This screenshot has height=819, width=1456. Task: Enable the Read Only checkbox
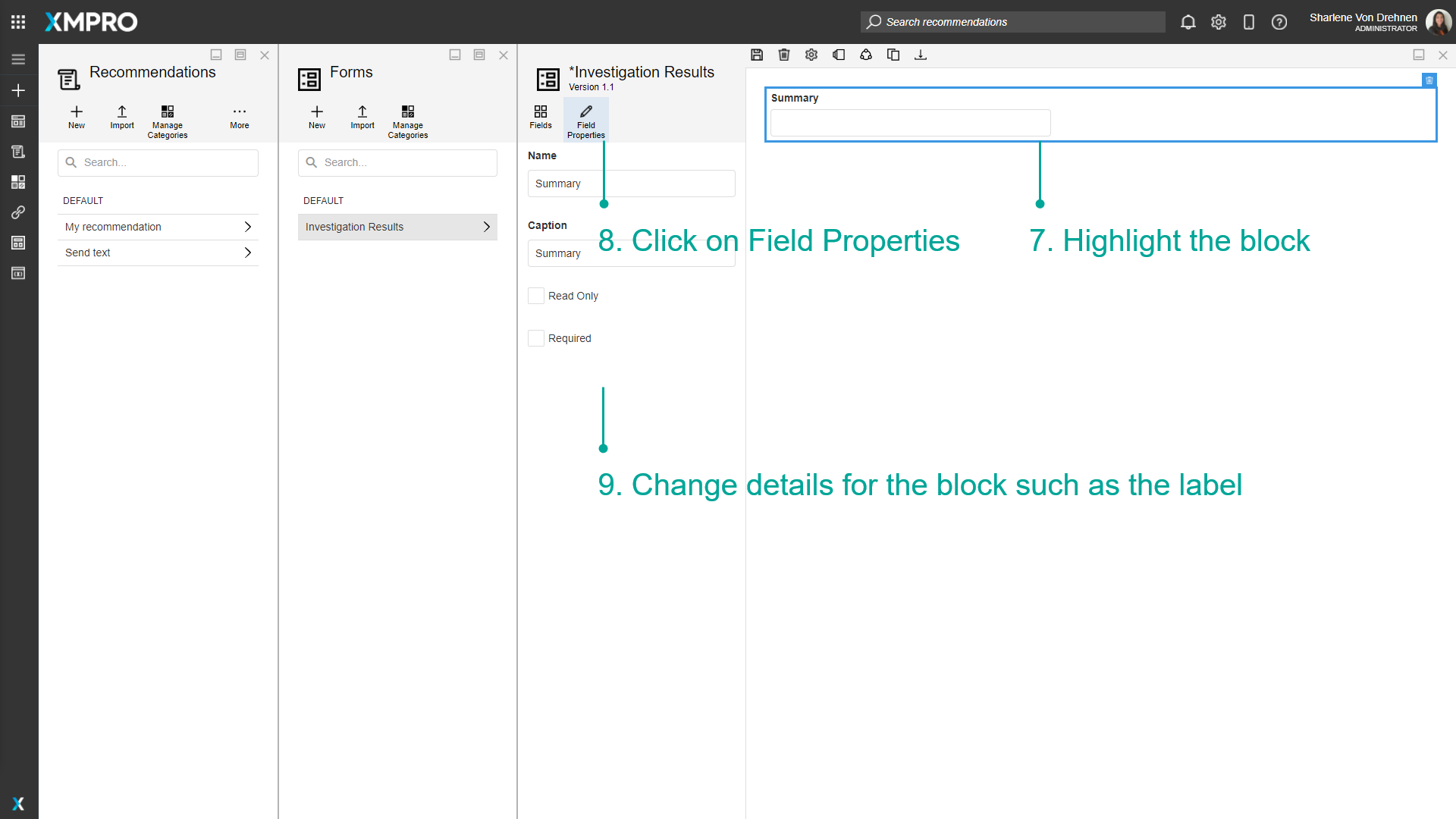pos(536,296)
